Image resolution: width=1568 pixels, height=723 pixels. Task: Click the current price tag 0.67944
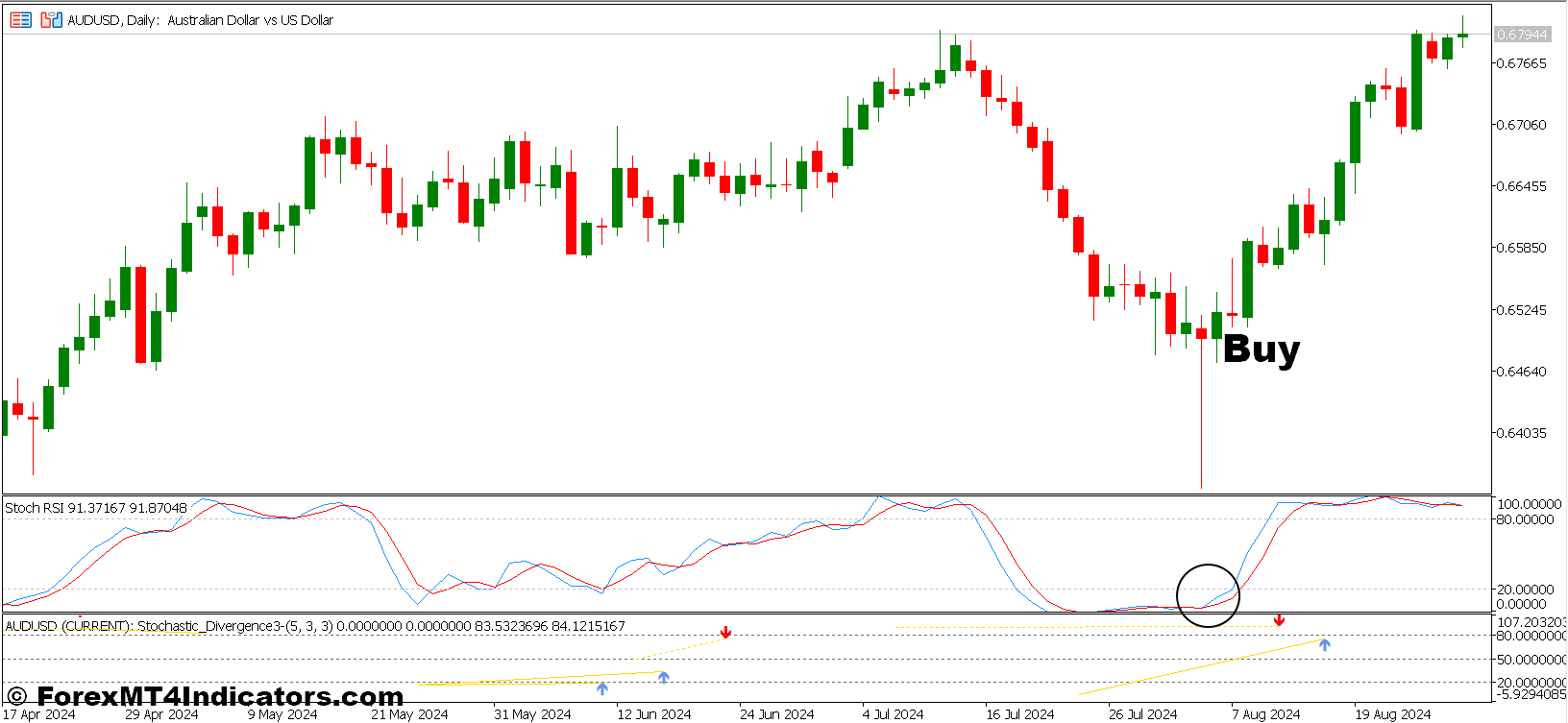1522,35
